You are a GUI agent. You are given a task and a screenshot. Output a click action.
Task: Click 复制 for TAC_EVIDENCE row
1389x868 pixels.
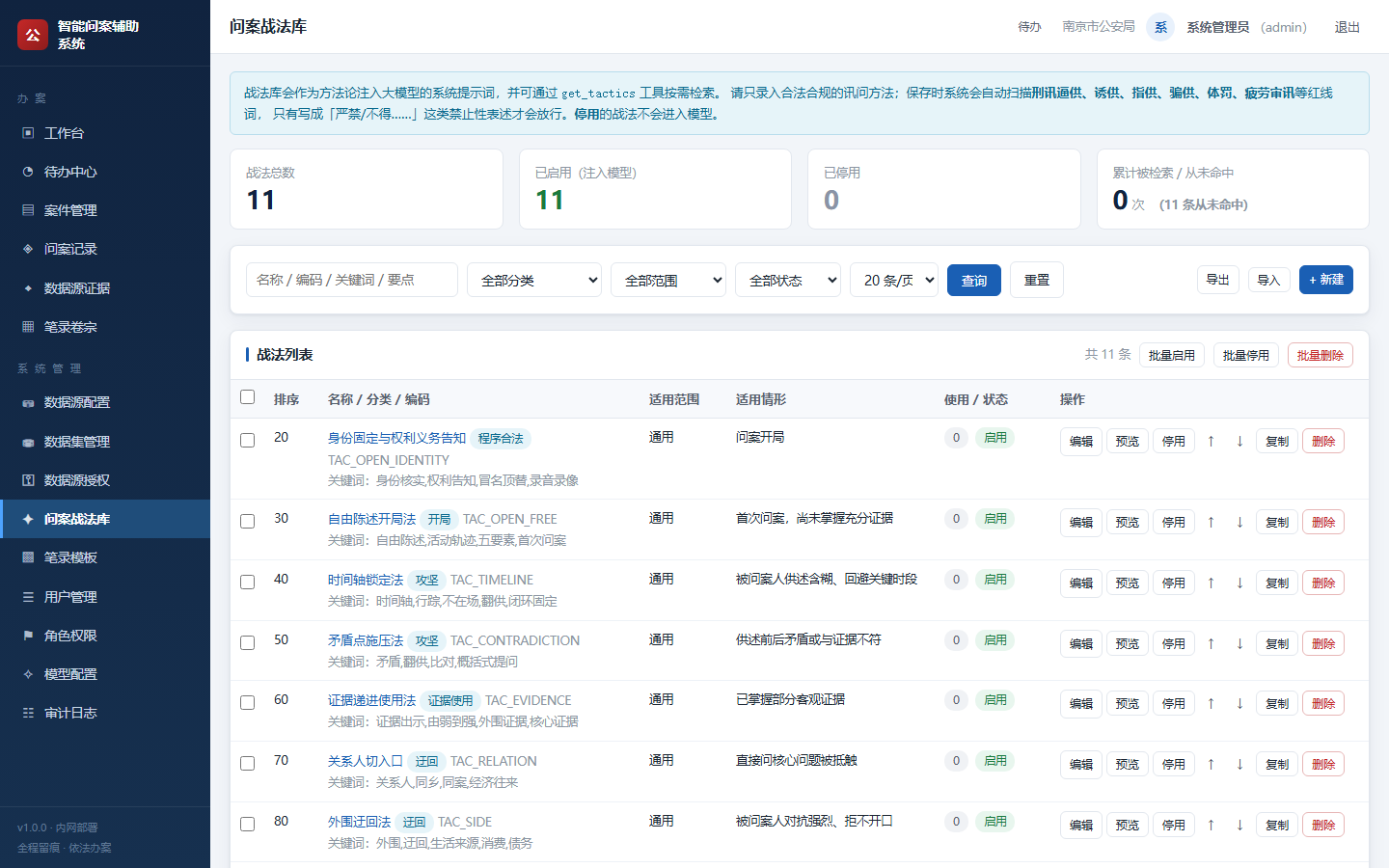click(1277, 703)
